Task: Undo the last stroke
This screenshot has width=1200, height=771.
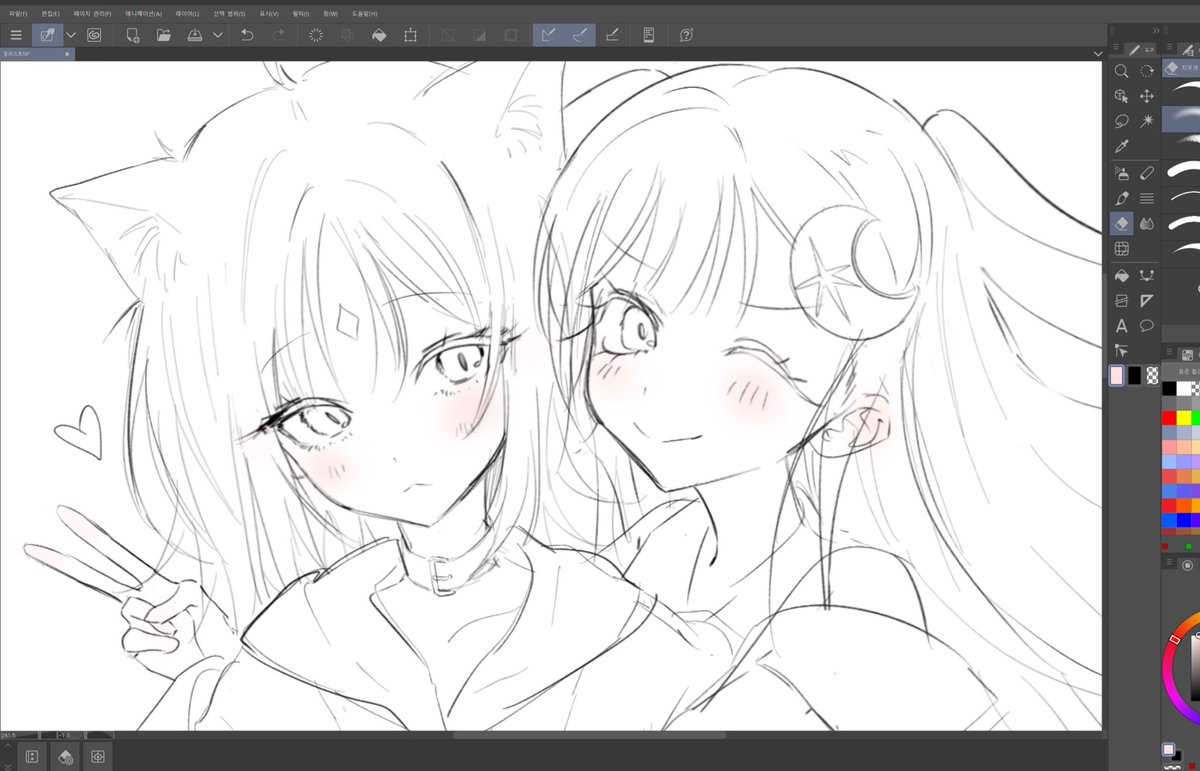Action: coord(246,35)
